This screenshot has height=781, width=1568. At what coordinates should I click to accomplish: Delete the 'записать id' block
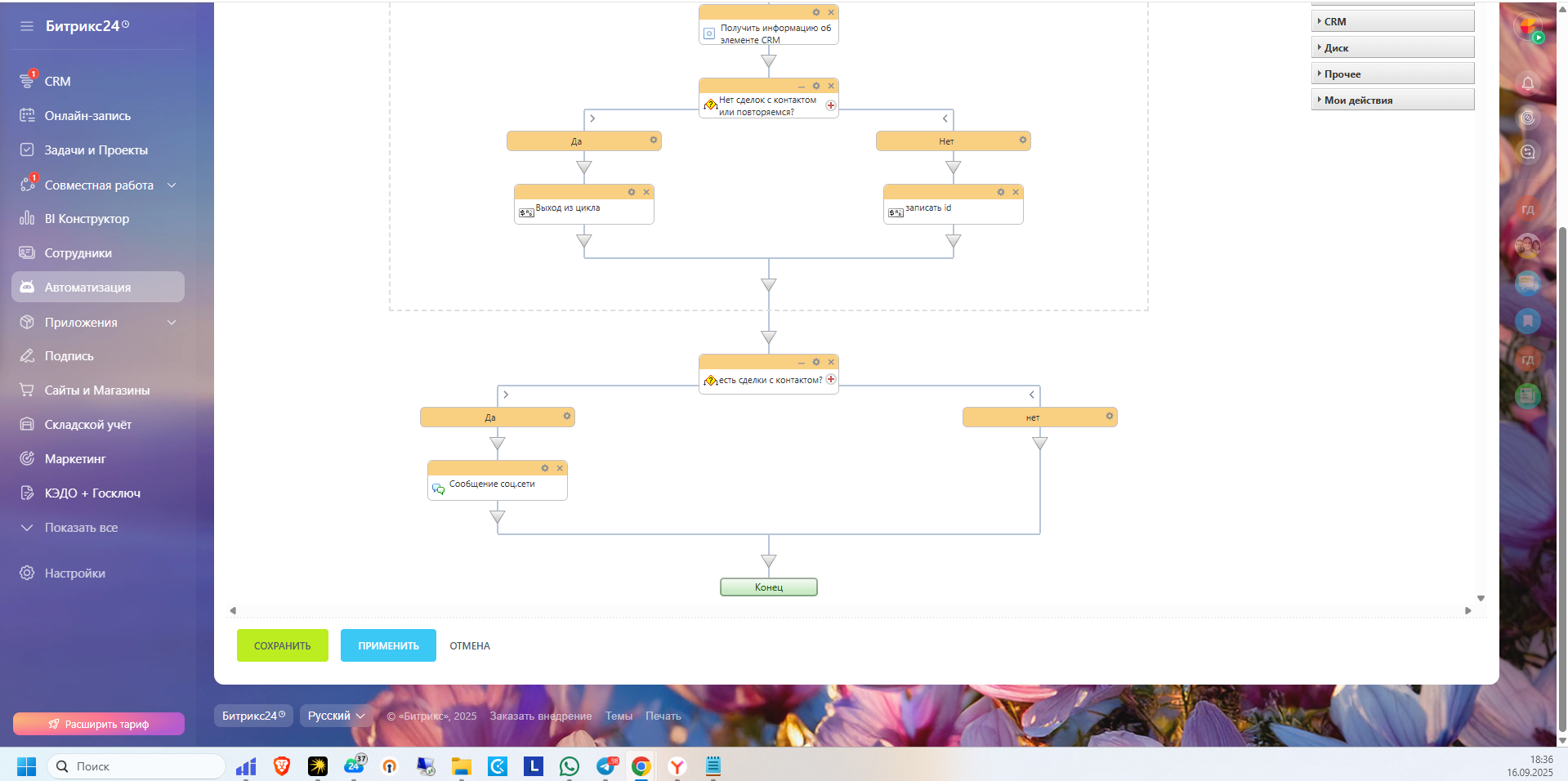[x=1016, y=192]
